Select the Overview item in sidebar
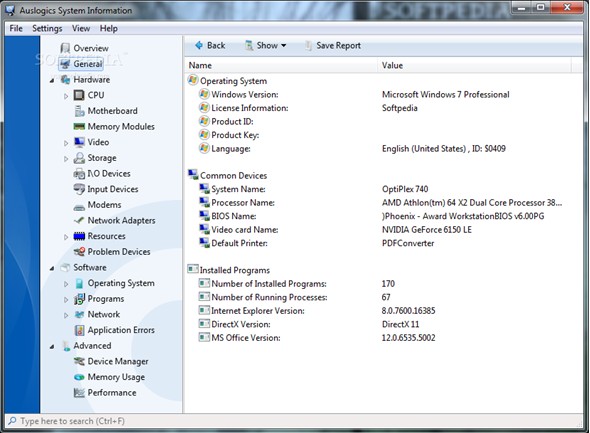Image resolution: width=590 pixels, height=433 pixels. pyautogui.click(x=85, y=48)
